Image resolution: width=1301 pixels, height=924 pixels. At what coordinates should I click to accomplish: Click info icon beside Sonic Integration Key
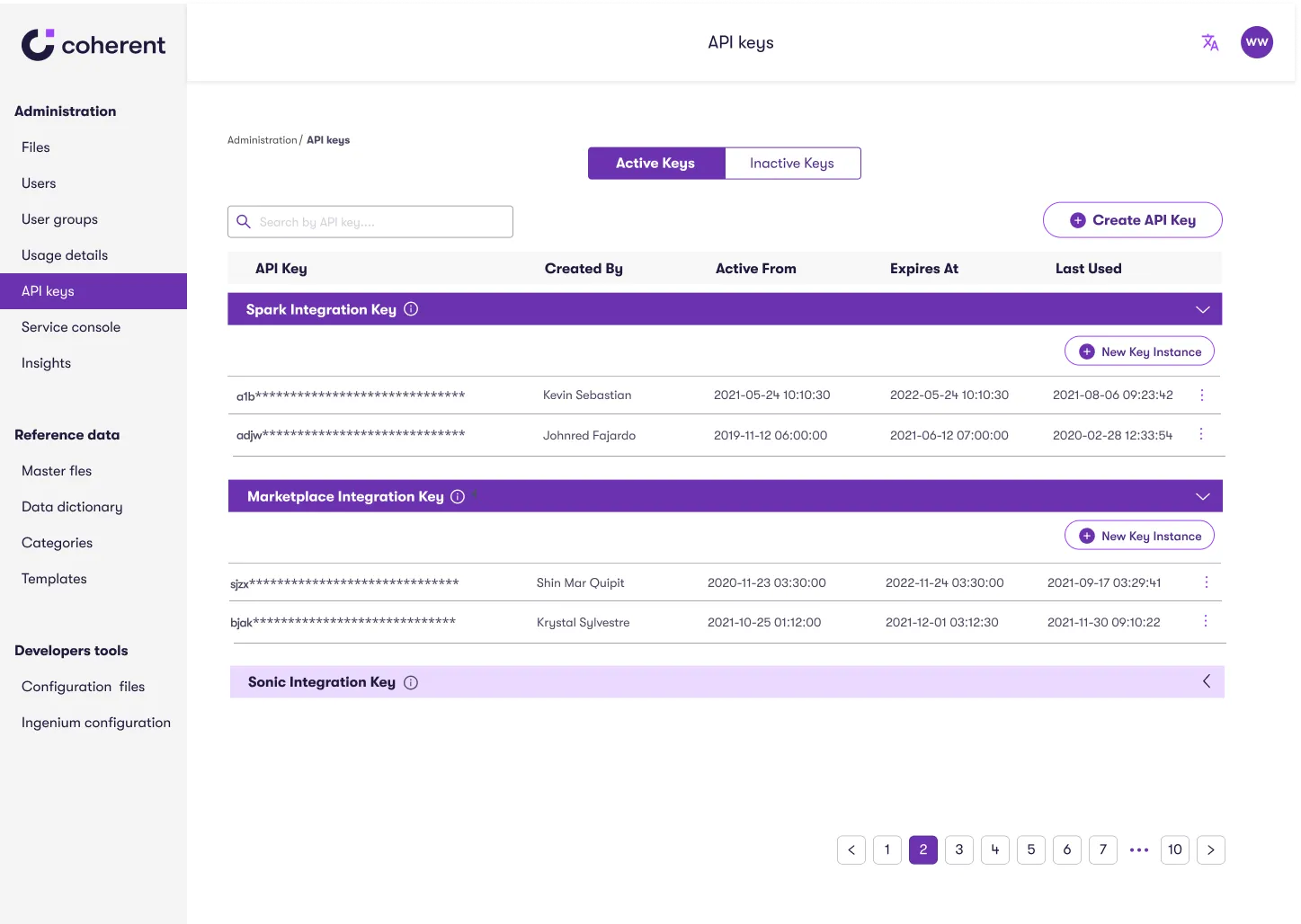coord(411,682)
